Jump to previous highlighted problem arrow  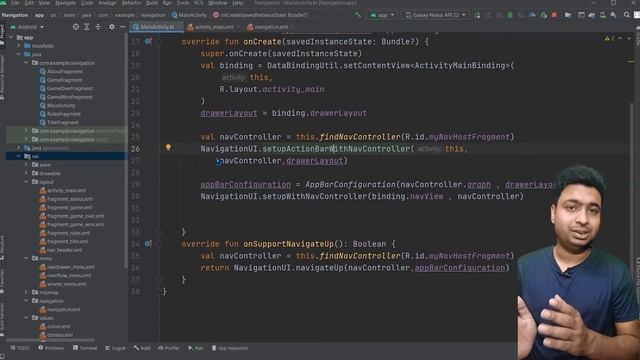point(620,38)
